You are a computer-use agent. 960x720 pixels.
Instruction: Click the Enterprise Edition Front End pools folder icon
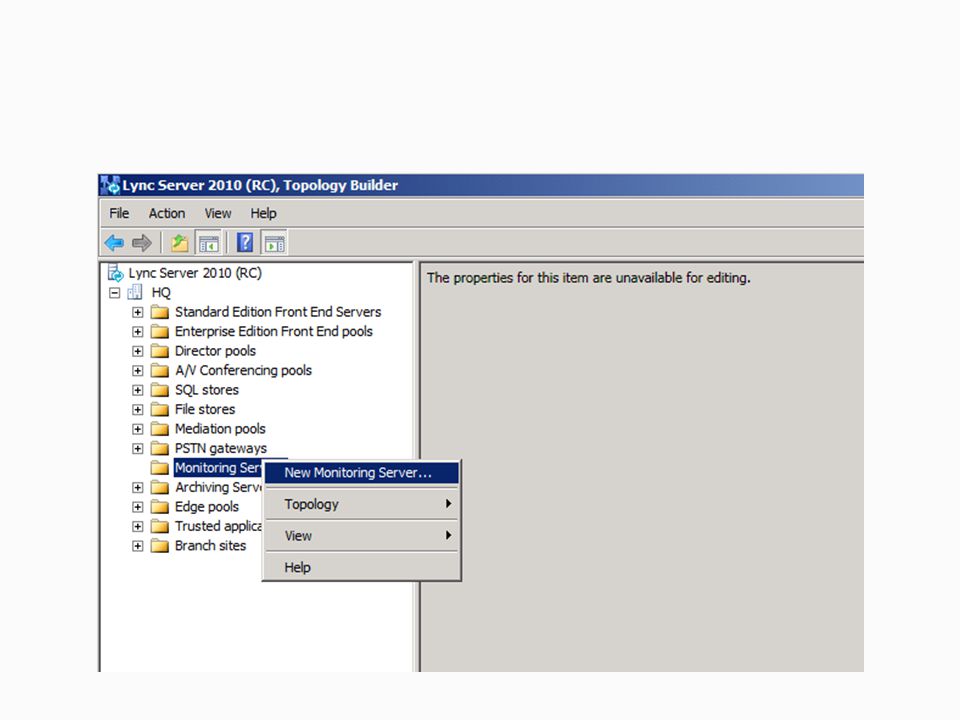160,332
